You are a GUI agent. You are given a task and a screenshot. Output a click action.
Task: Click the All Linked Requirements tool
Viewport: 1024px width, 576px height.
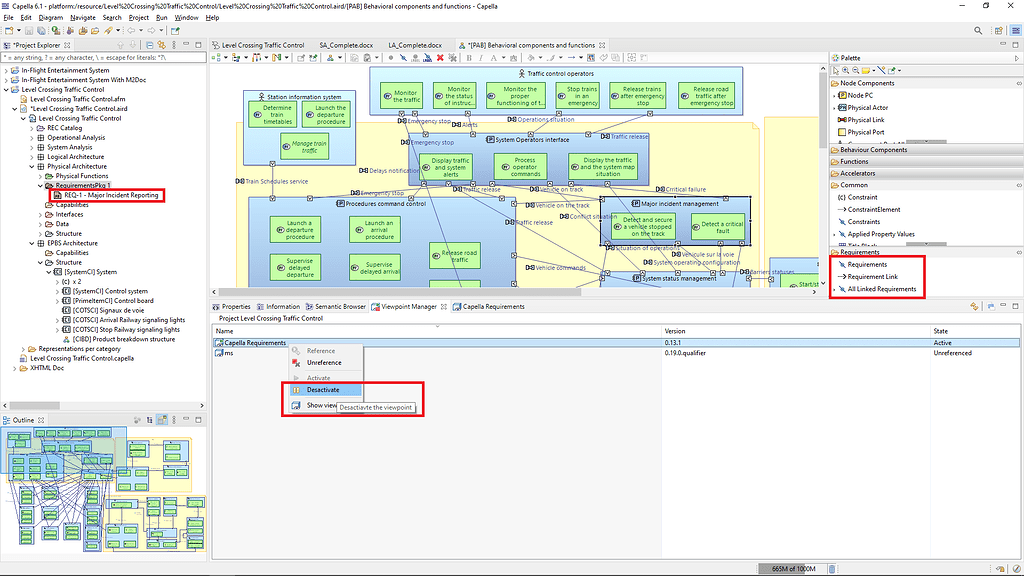pos(881,288)
